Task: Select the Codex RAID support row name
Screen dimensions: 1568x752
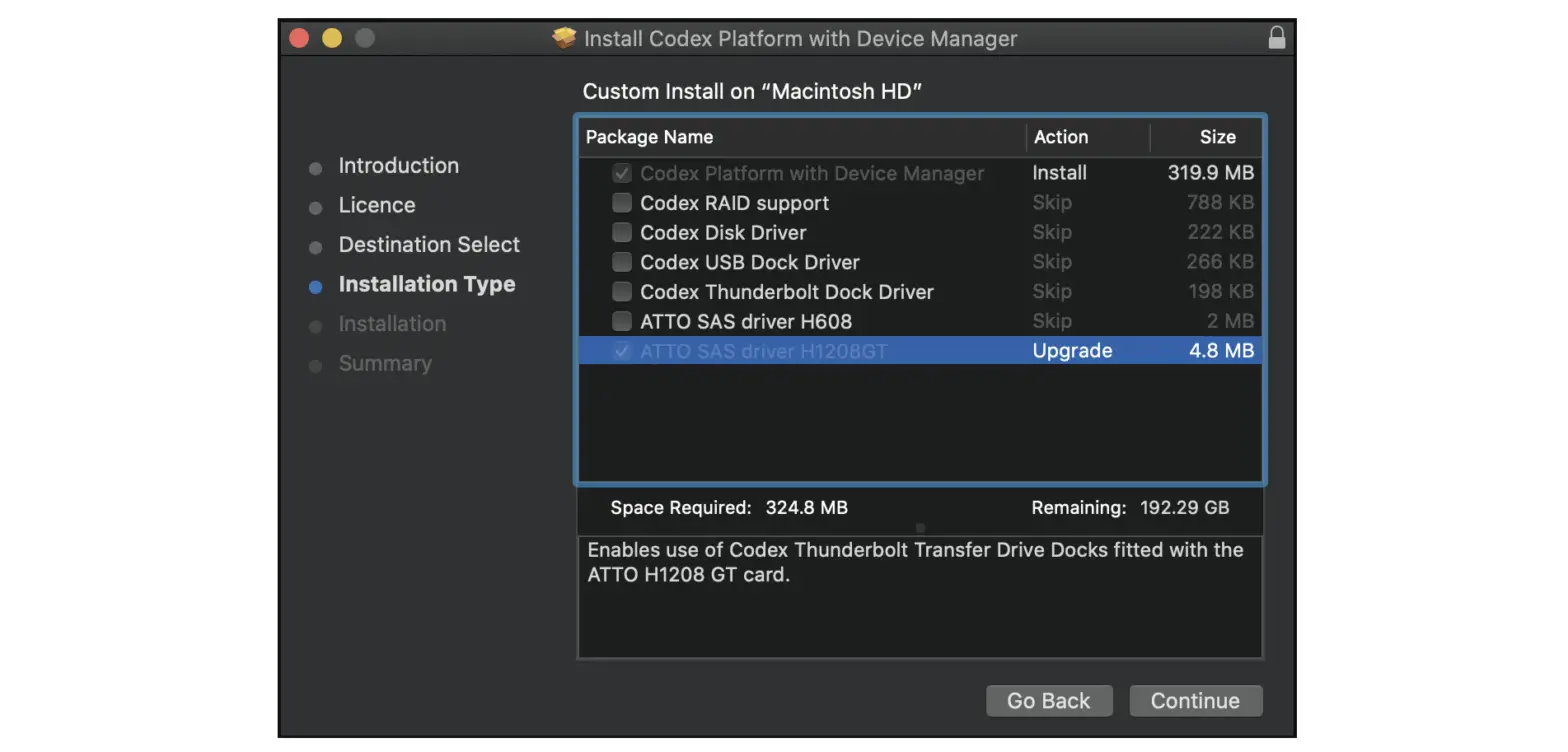Action: [x=734, y=203]
